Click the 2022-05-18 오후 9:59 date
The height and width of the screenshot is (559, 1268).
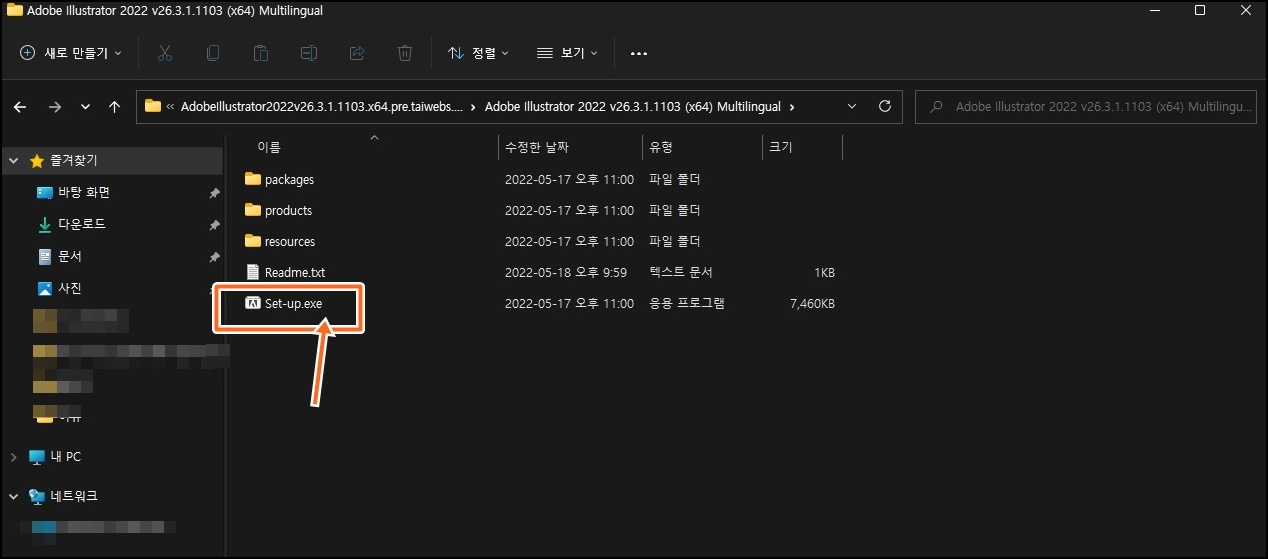(x=566, y=273)
